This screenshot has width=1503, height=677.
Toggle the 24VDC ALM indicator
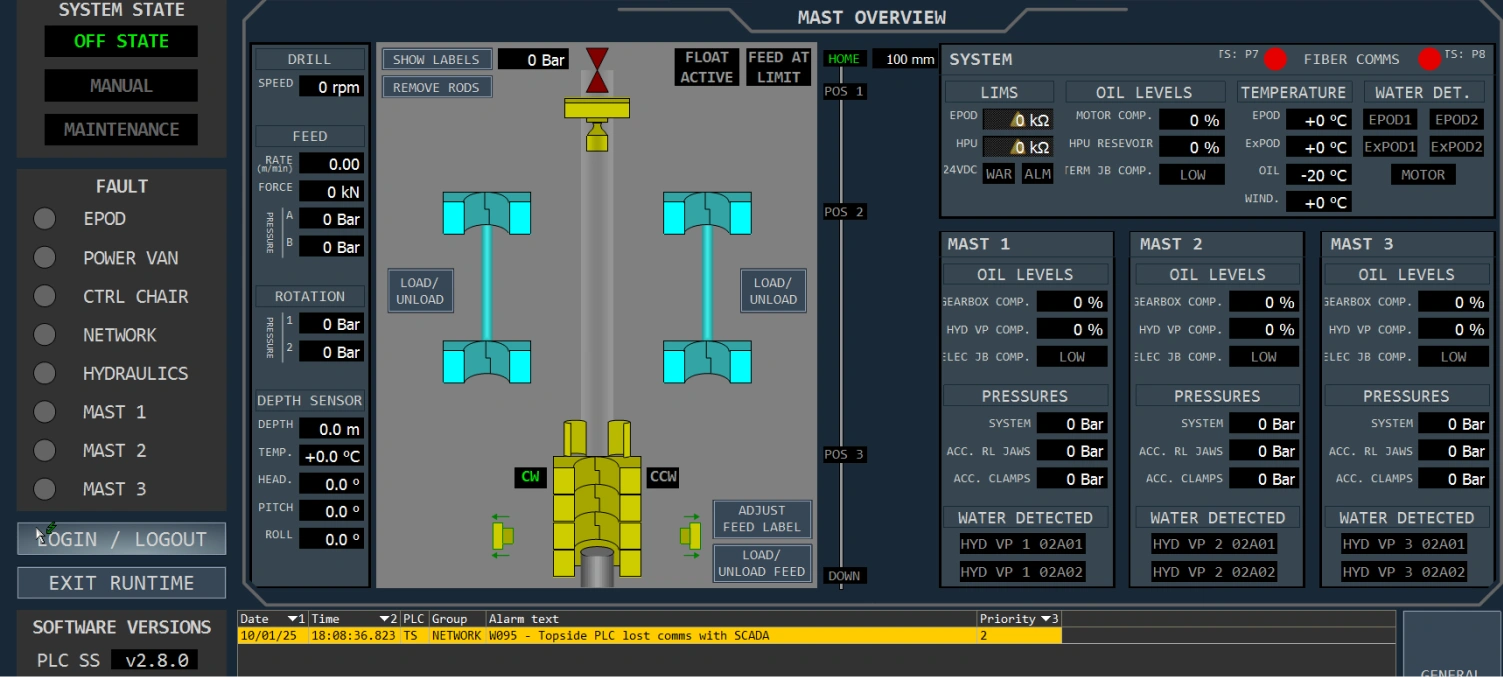(1038, 174)
